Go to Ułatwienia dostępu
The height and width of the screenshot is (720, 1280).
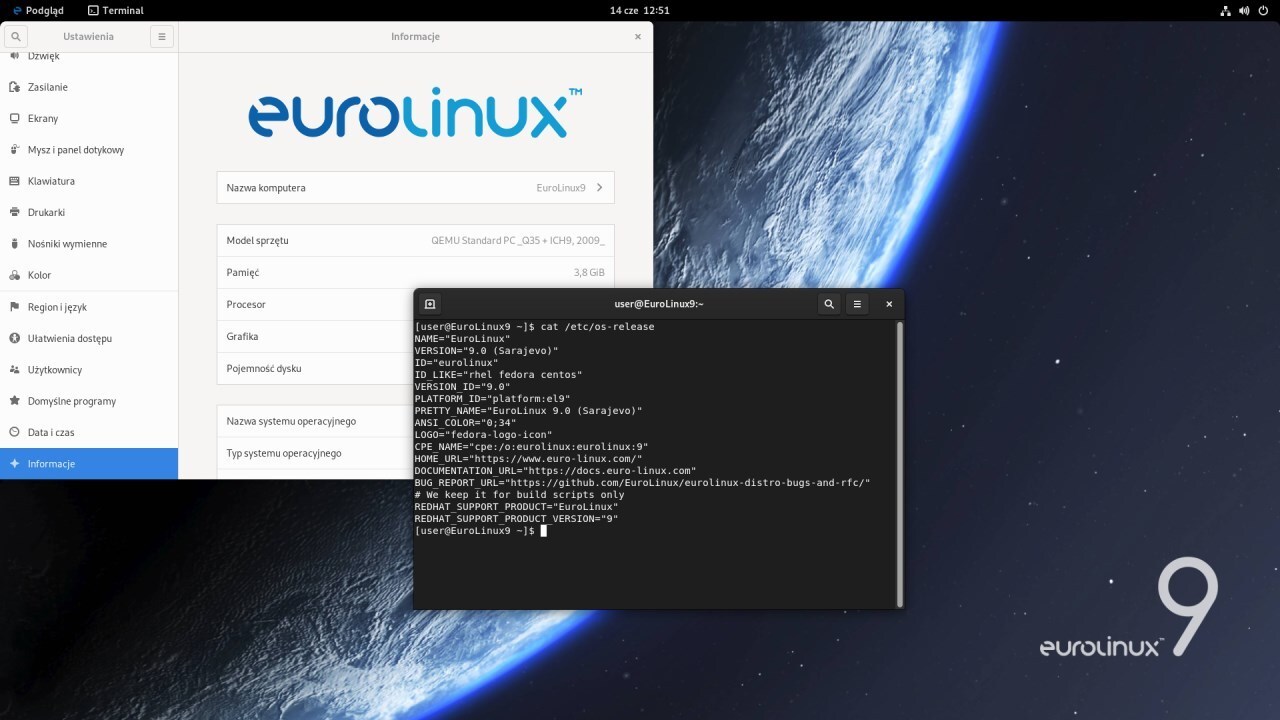pos(89,338)
